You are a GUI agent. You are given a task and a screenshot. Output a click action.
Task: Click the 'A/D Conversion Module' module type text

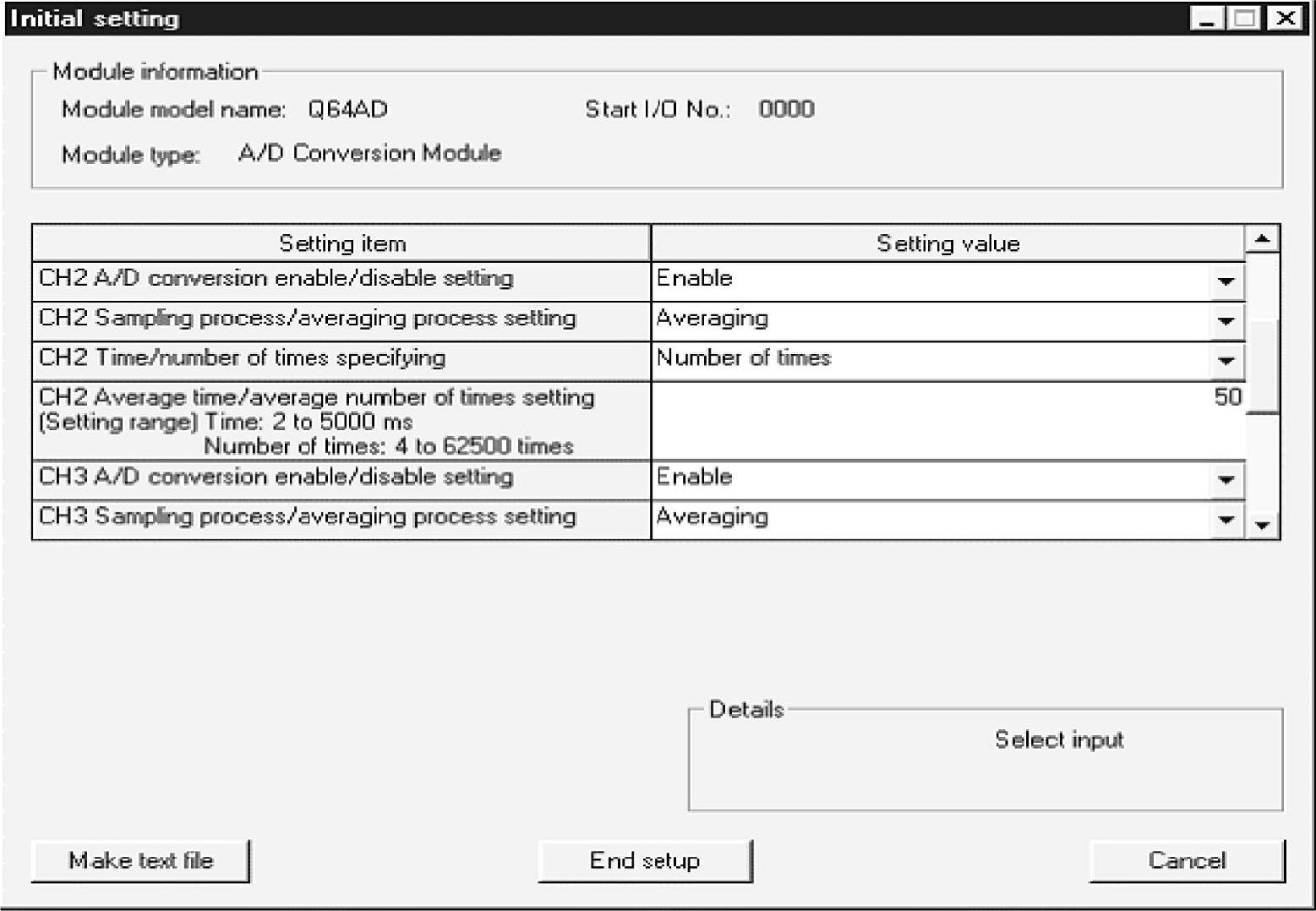[369, 154]
